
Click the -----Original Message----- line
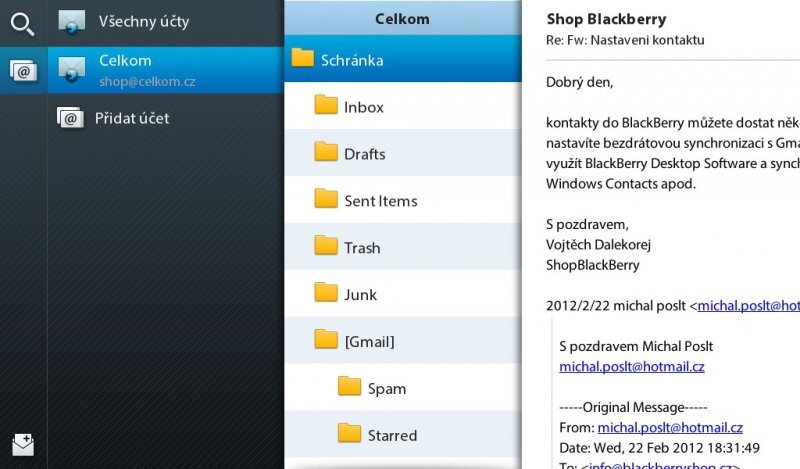[633, 407]
